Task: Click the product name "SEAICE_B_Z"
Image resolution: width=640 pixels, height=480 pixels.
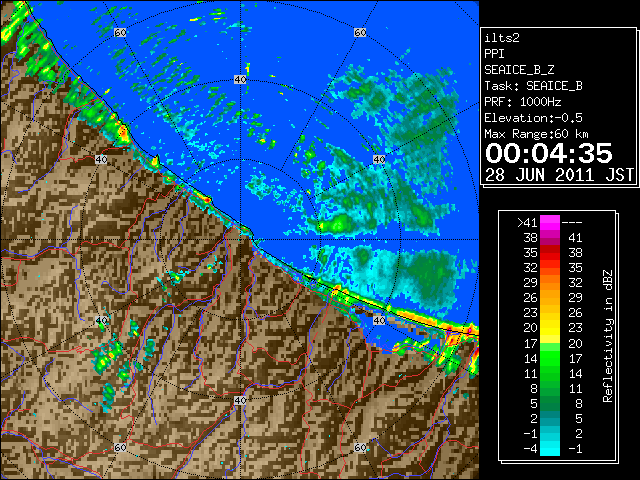Action: point(519,70)
